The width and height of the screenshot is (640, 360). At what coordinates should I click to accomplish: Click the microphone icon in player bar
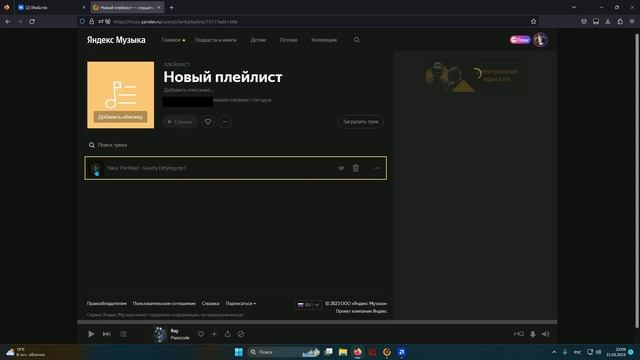[x=533, y=334]
